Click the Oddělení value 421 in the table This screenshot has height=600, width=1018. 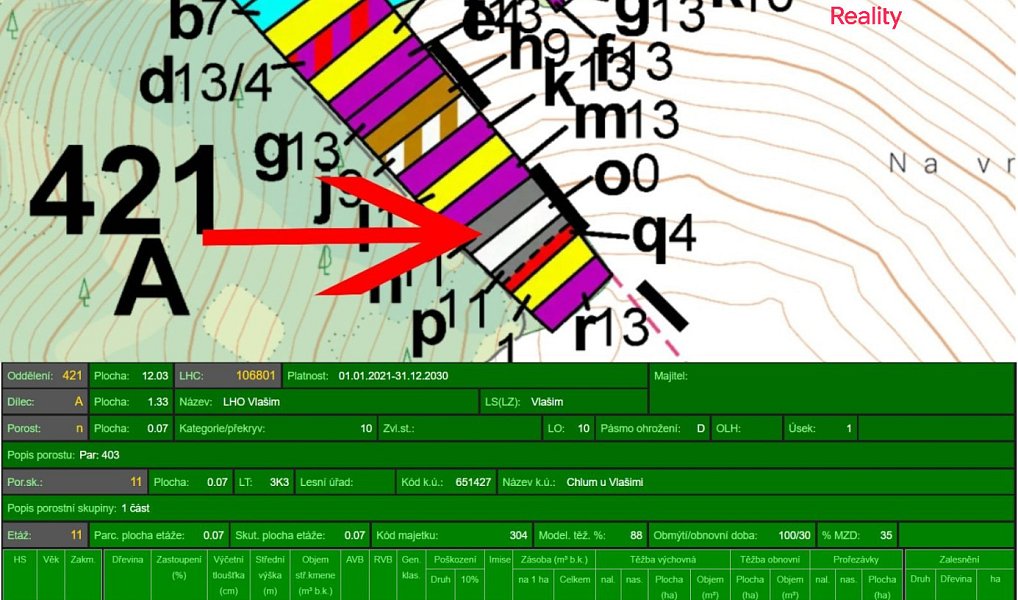(72, 376)
